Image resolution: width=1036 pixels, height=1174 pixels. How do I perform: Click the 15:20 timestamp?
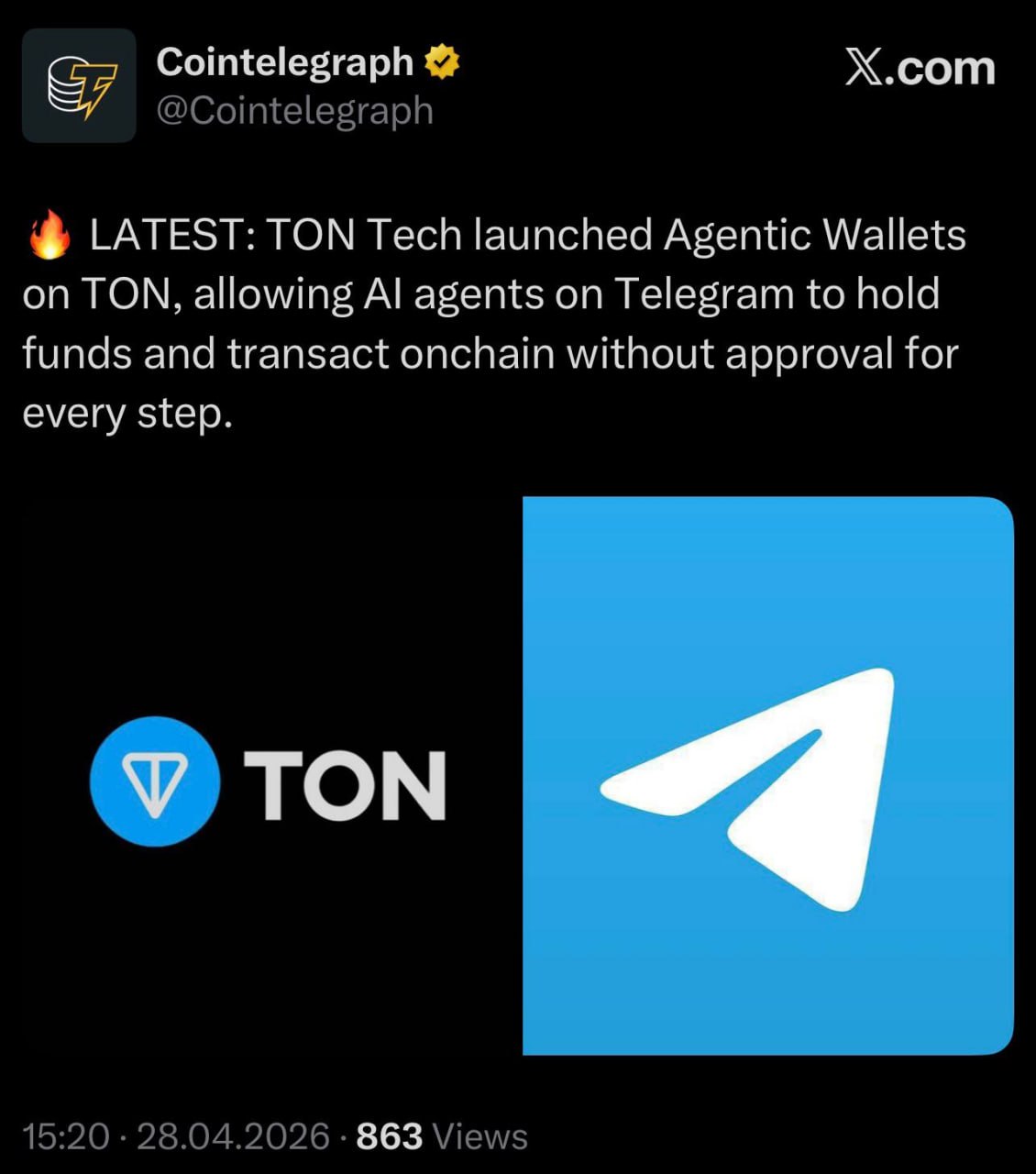click(66, 1136)
